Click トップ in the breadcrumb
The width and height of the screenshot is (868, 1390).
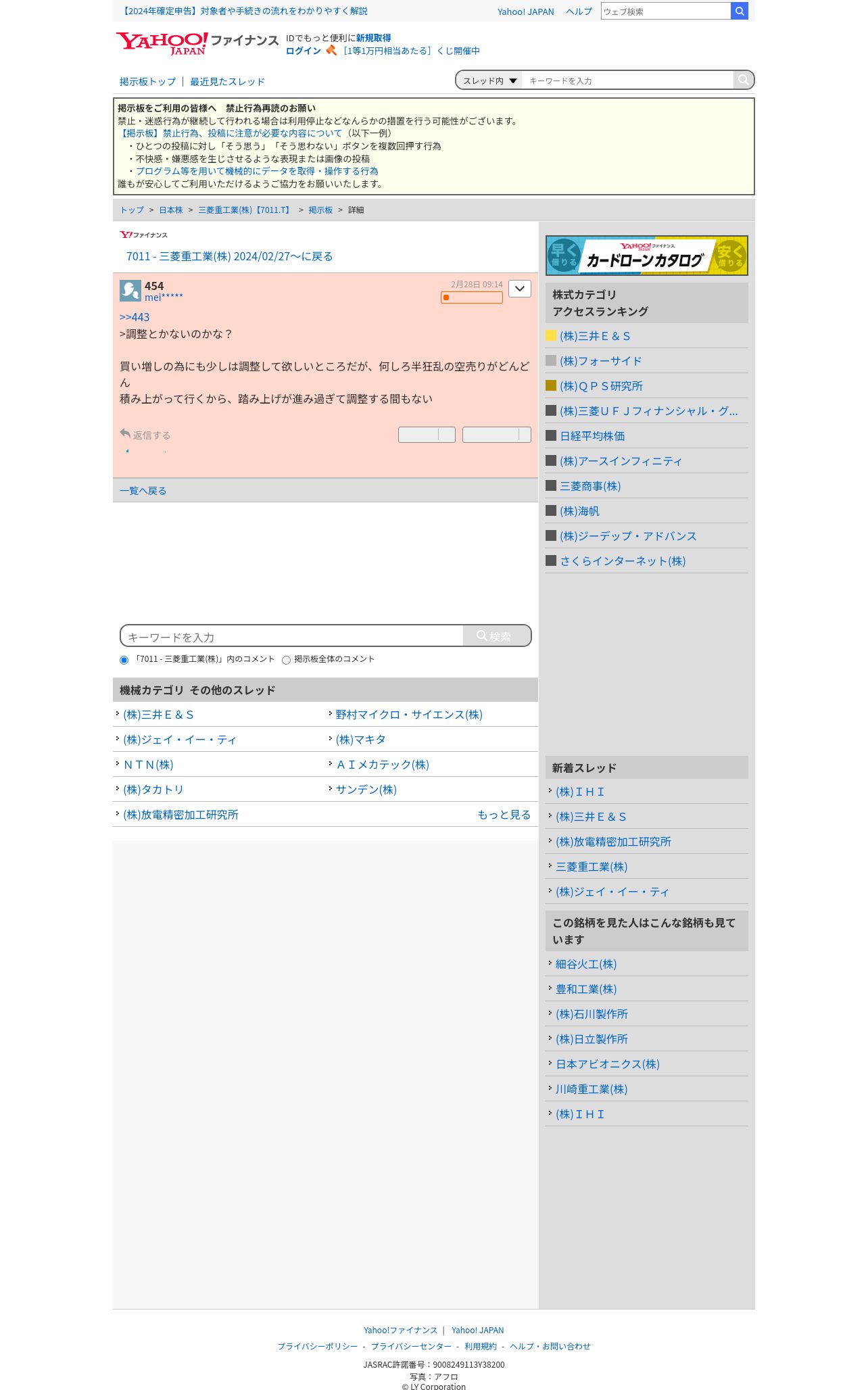coord(132,210)
